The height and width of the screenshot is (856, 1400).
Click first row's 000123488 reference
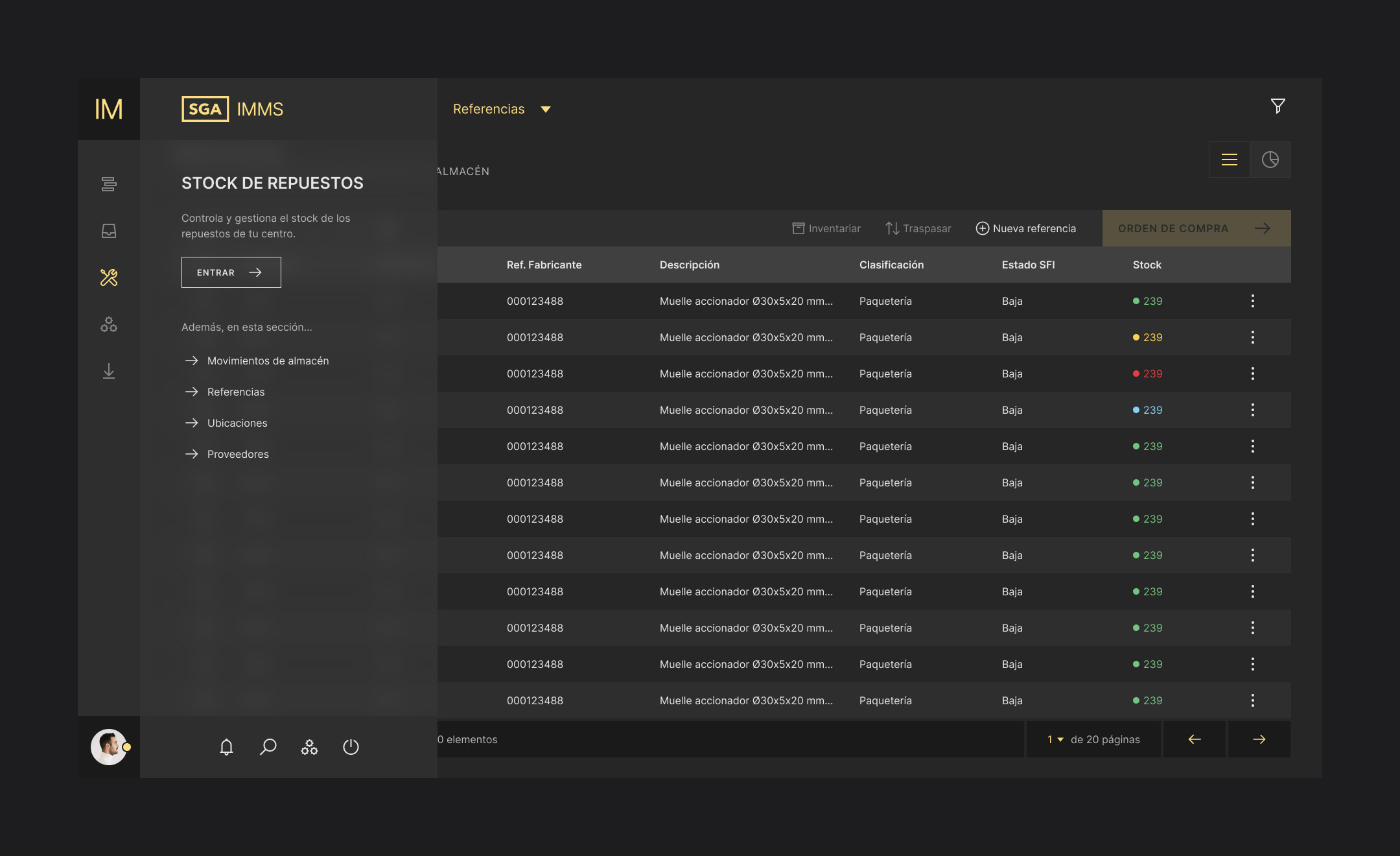point(535,301)
